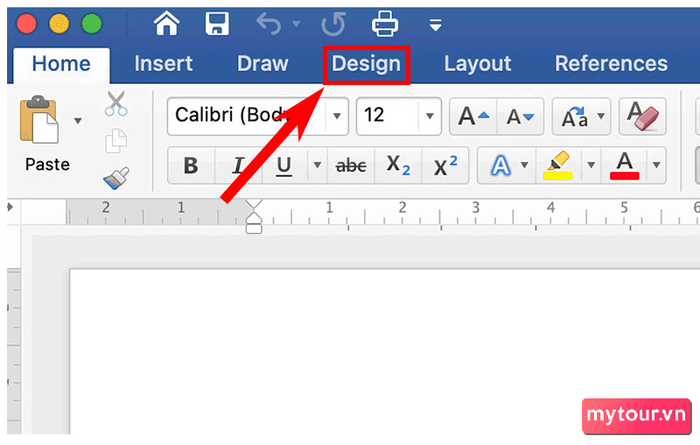Save document with floppy disk icon
700x445 pixels.
pos(217,23)
